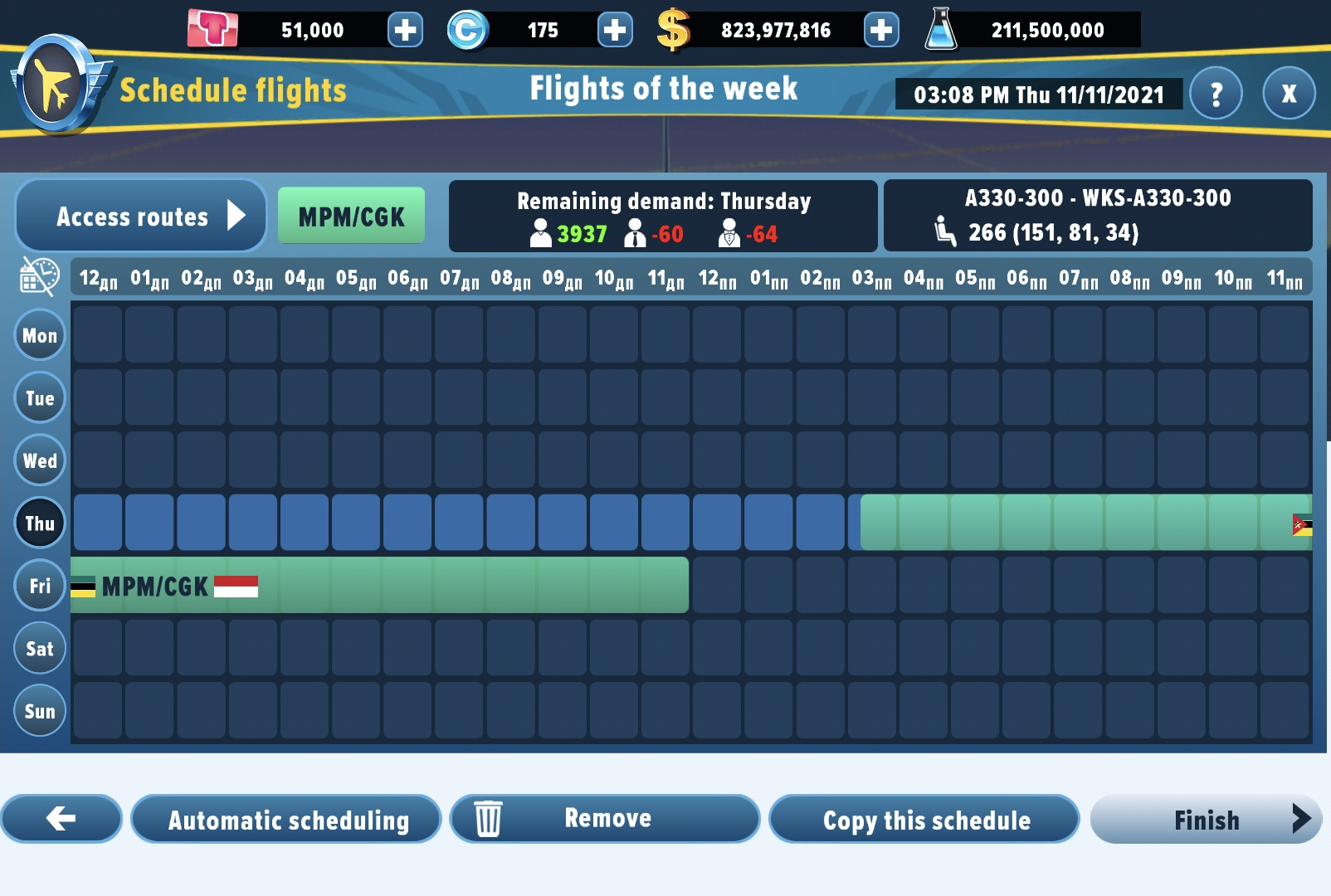Image resolution: width=1331 pixels, height=896 pixels.
Task: Click the gold dollar sign icon
Action: [x=673, y=31]
